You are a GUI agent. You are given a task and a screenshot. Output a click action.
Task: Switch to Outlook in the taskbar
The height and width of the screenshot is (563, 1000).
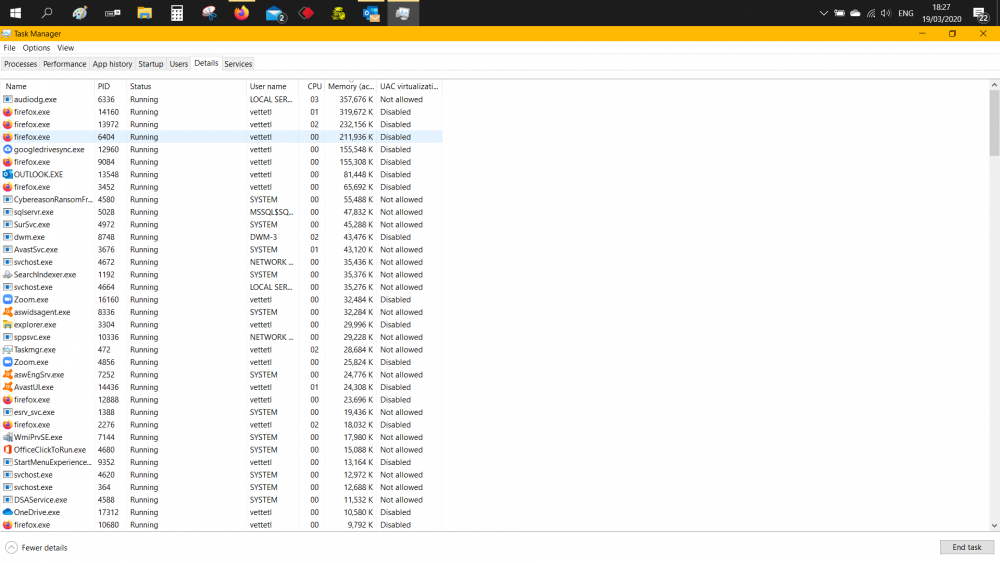tap(371, 13)
